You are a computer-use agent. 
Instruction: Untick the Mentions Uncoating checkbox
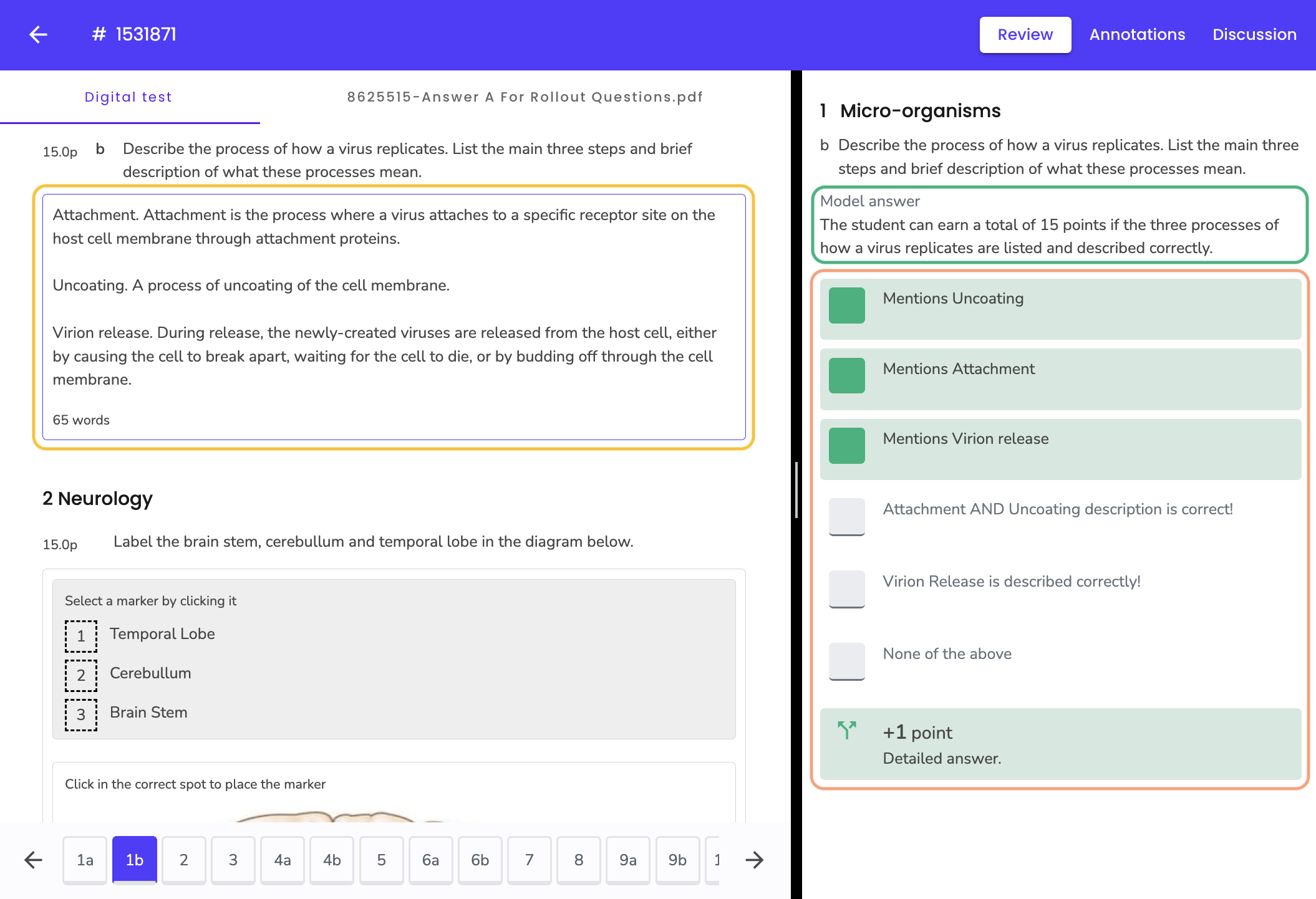pyautogui.click(x=847, y=305)
